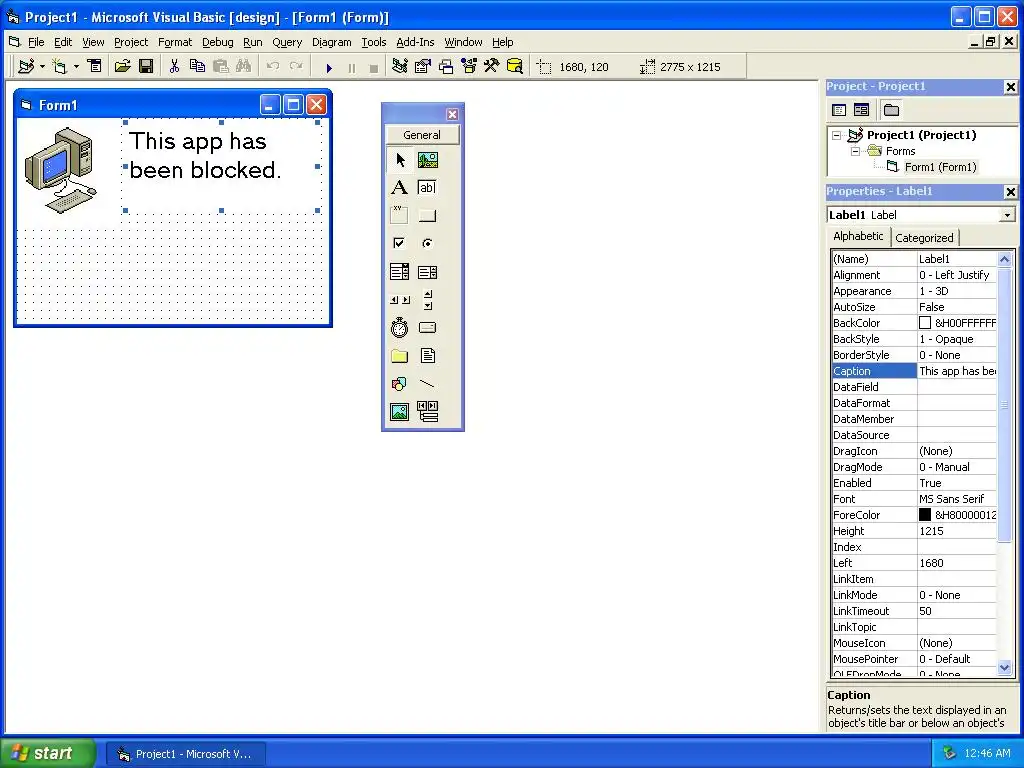Click the General toolbox tab button
Viewport: 1024px width, 768px height.
(x=422, y=135)
